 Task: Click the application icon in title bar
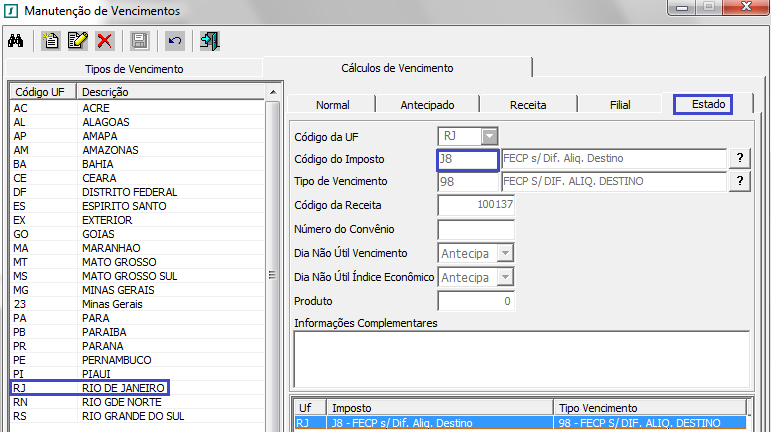pos(11,10)
